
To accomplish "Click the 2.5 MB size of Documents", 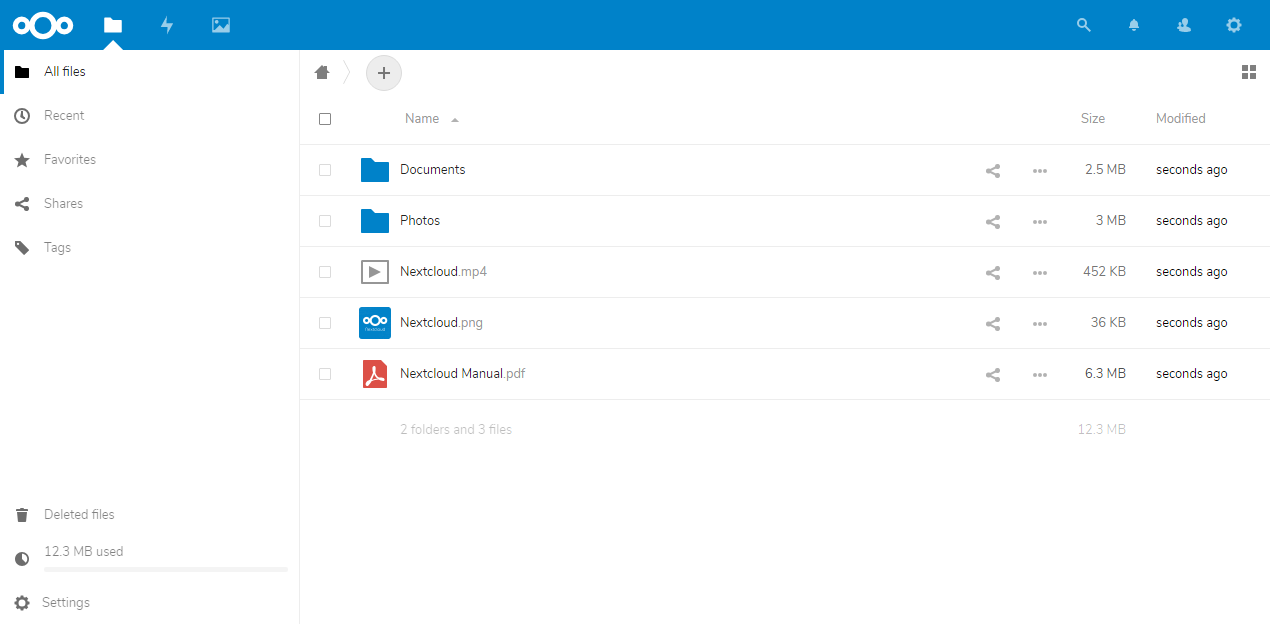I will pos(1105,170).
